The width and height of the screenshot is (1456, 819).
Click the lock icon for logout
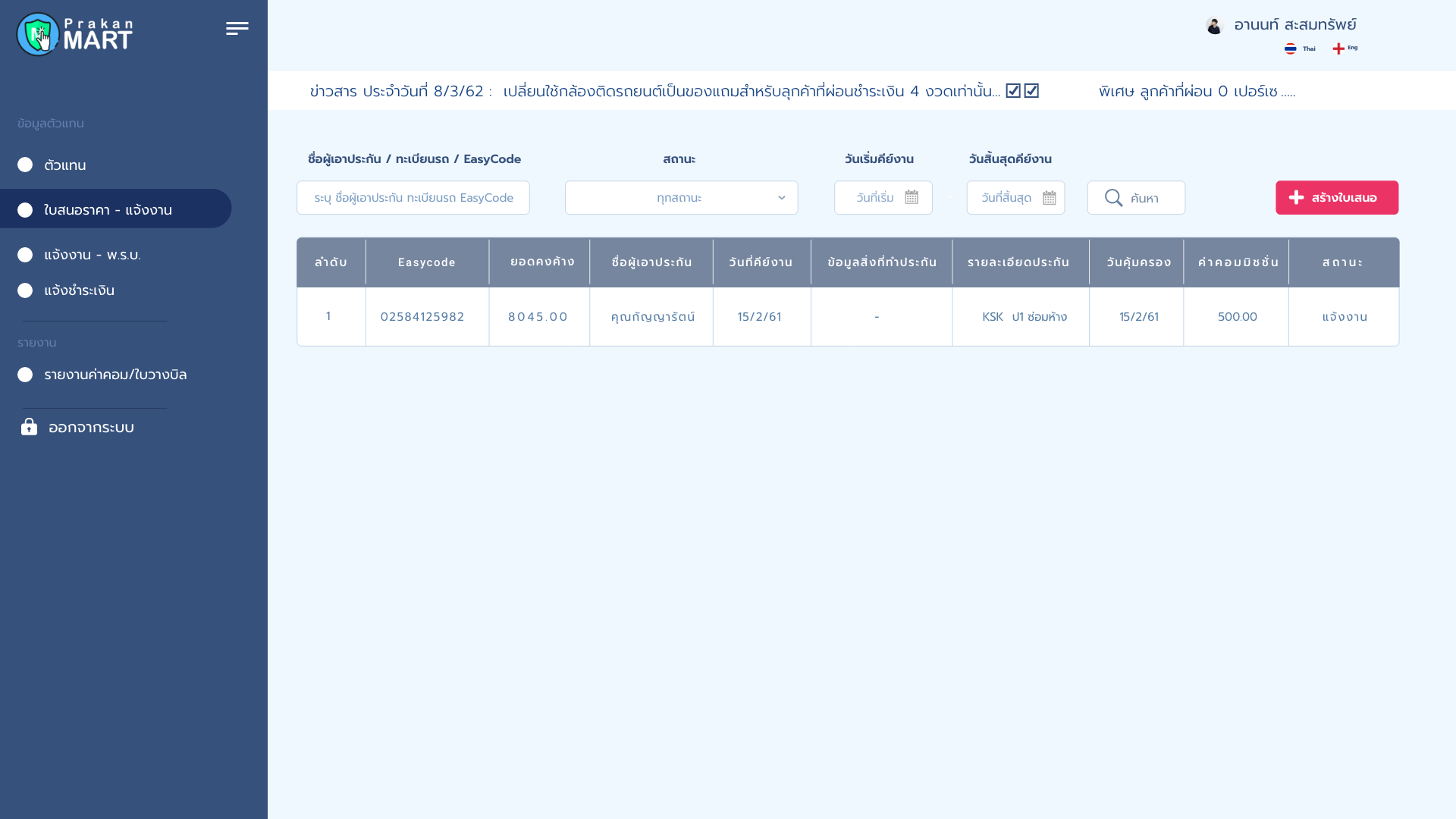click(x=29, y=427)
